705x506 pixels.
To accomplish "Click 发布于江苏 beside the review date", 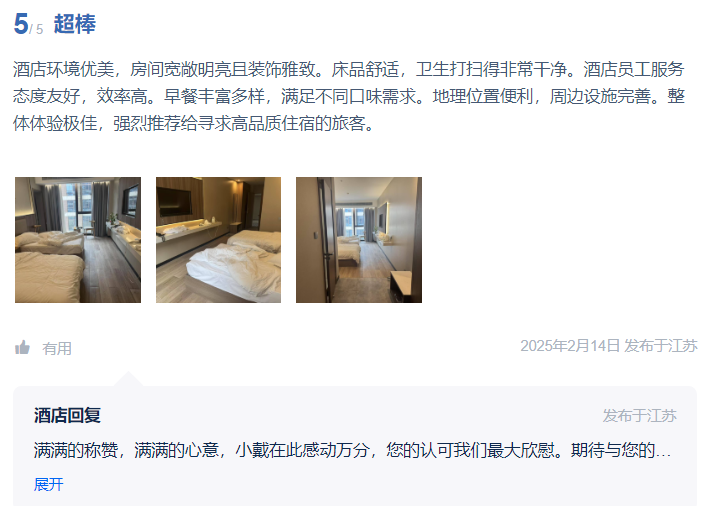I will (660, 346).
